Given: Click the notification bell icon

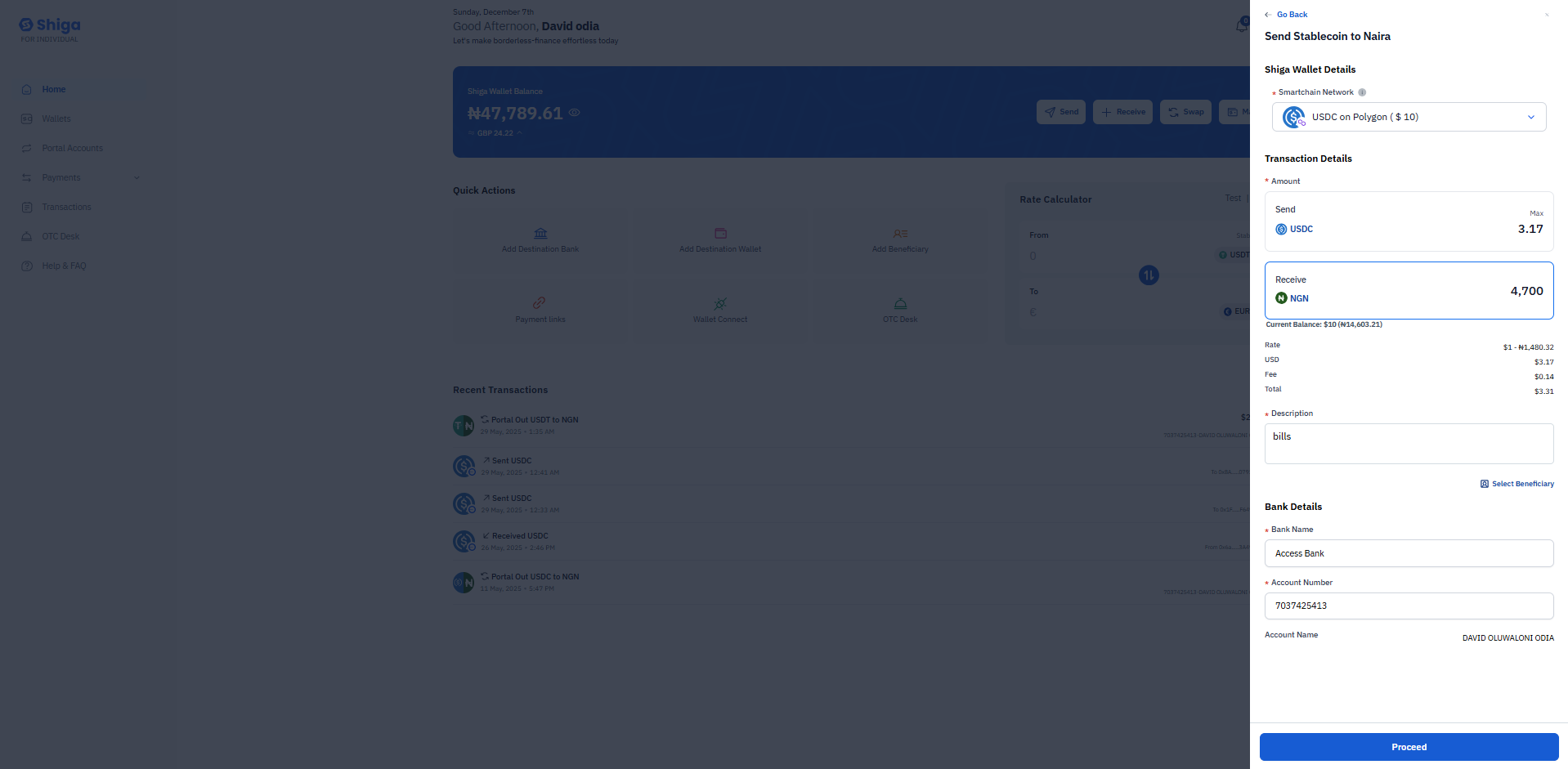Looking at the screenshot, I should click(1242, 25).
